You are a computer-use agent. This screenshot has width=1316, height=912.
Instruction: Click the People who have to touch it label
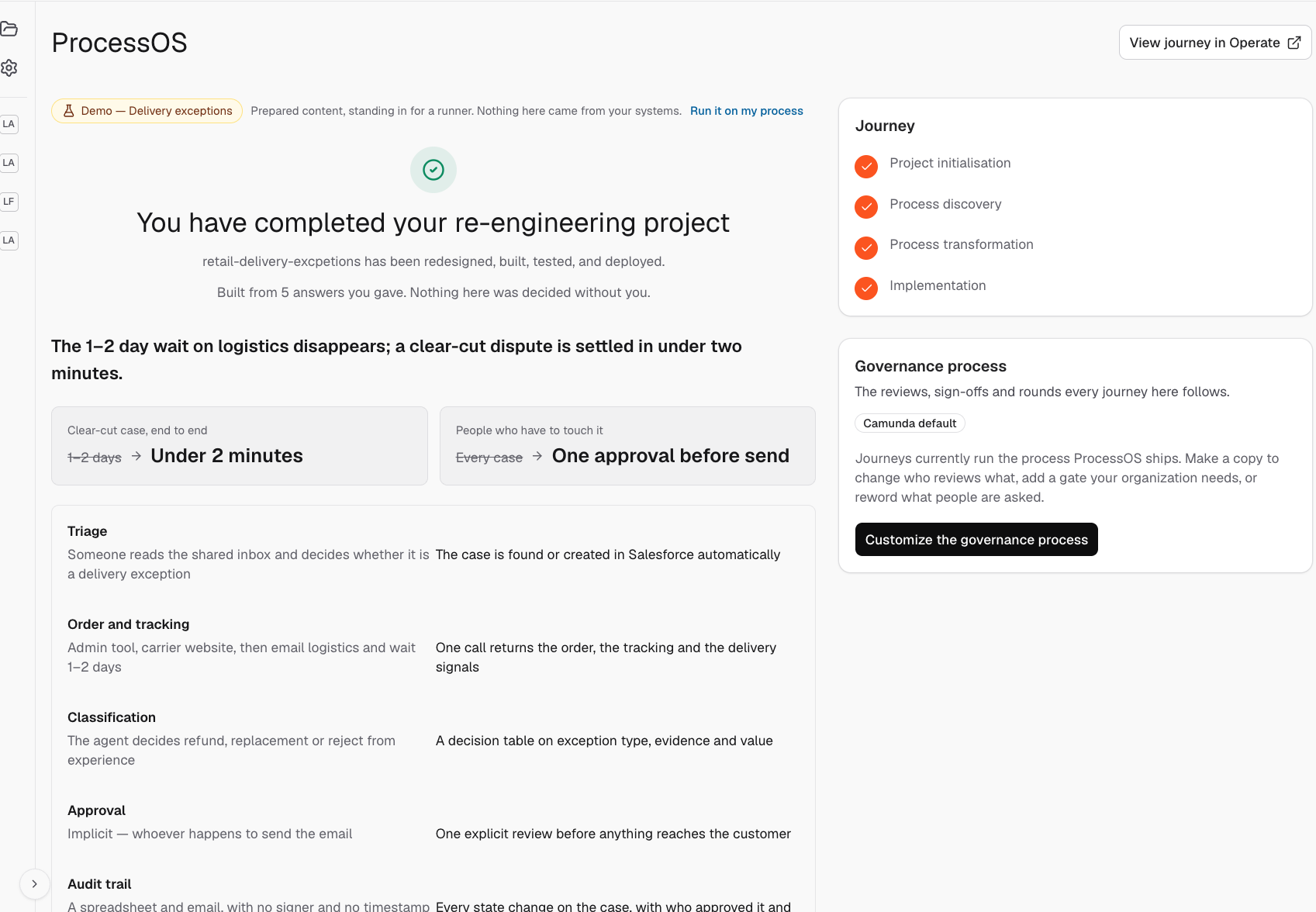530,430
